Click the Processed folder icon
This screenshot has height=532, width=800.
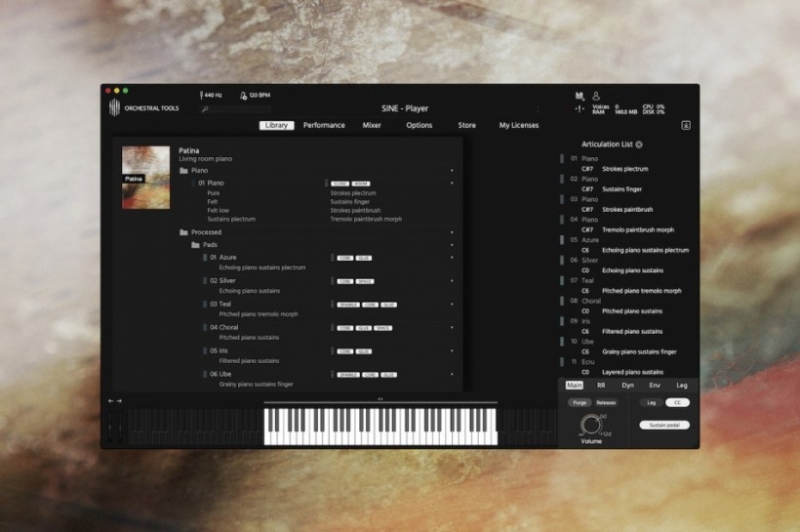(x=184, y=232)
